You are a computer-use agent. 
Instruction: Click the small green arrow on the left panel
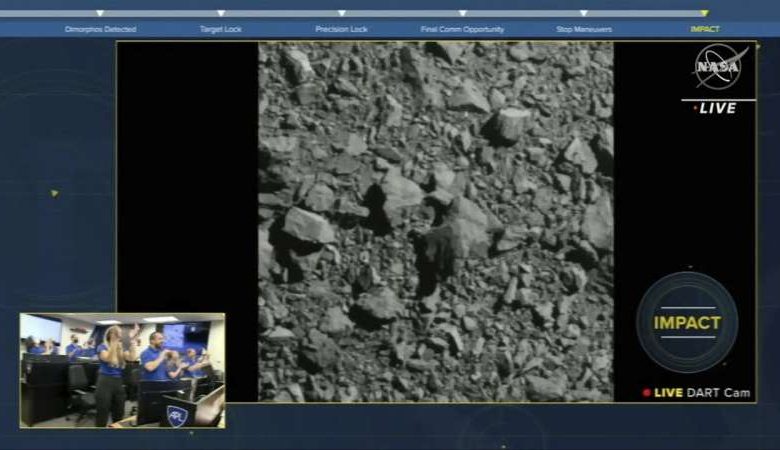pos(54,193)
